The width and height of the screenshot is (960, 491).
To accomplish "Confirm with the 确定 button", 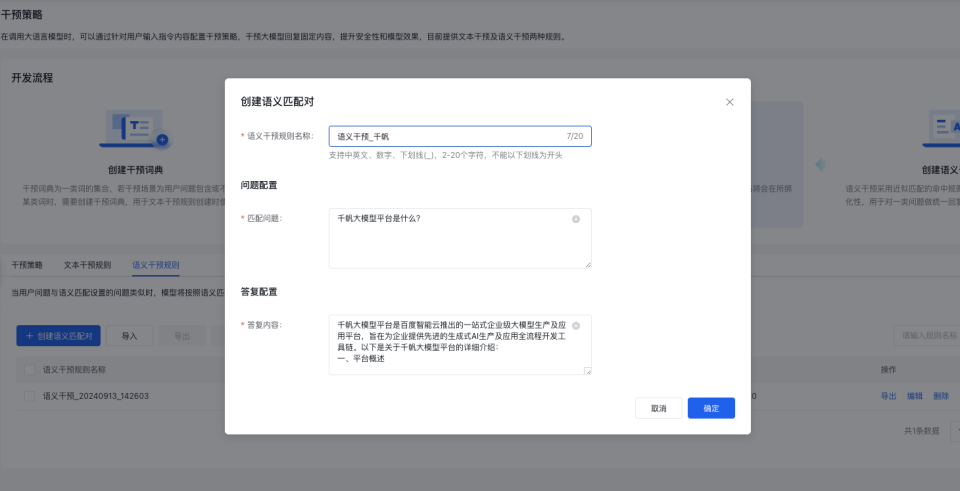I will tap(711, 408).
